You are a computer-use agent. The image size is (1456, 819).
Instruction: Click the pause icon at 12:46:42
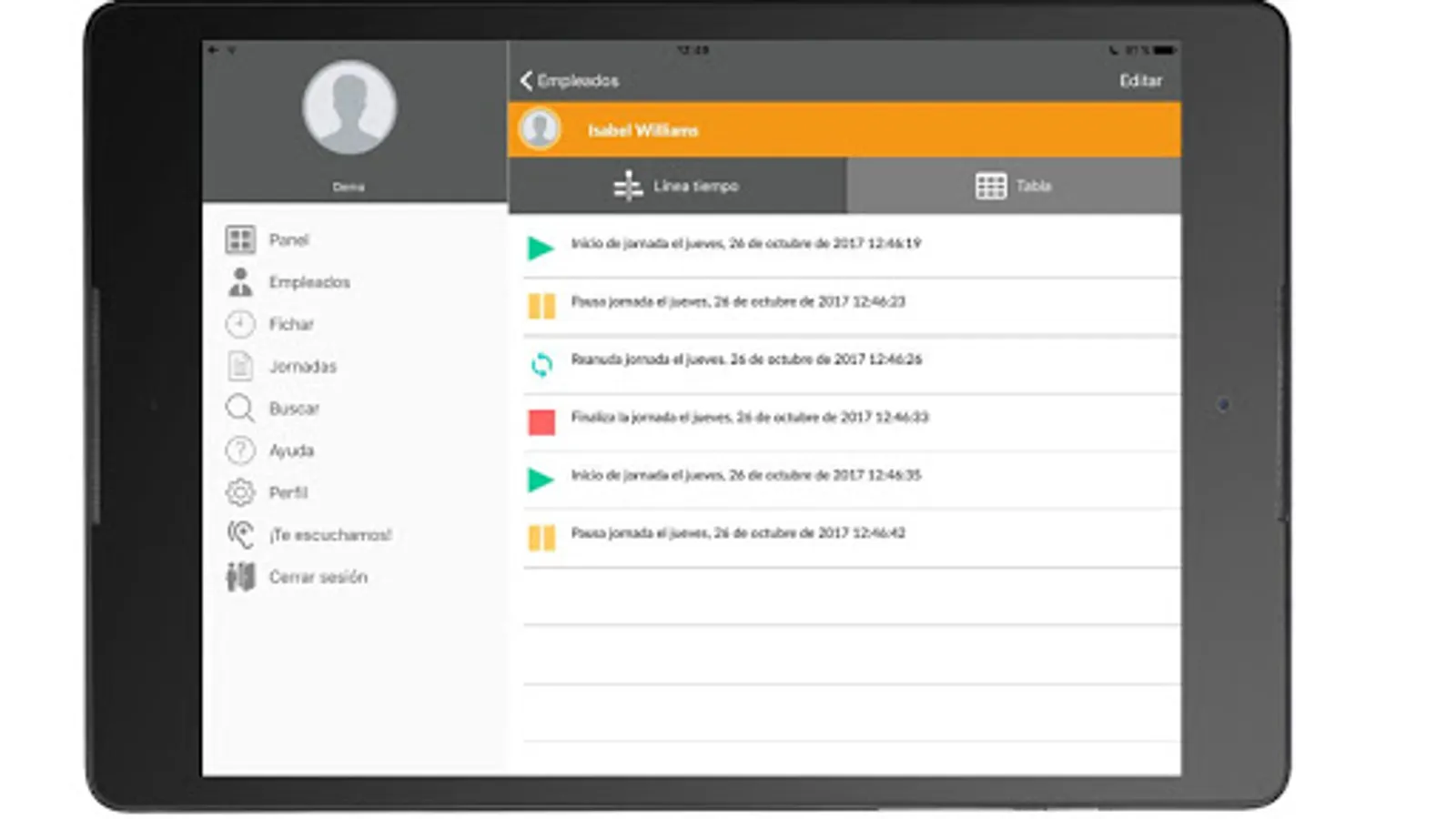click(541, 538)
